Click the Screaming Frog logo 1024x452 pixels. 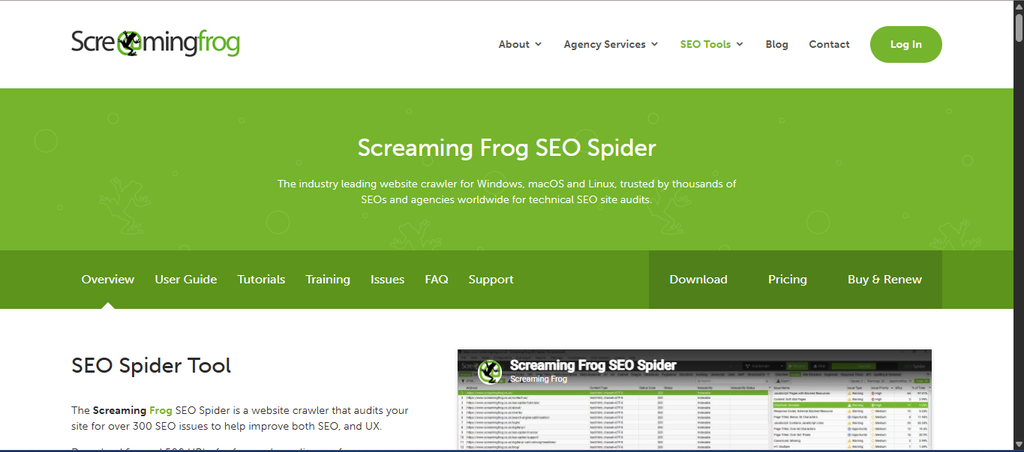pos(155,43)
